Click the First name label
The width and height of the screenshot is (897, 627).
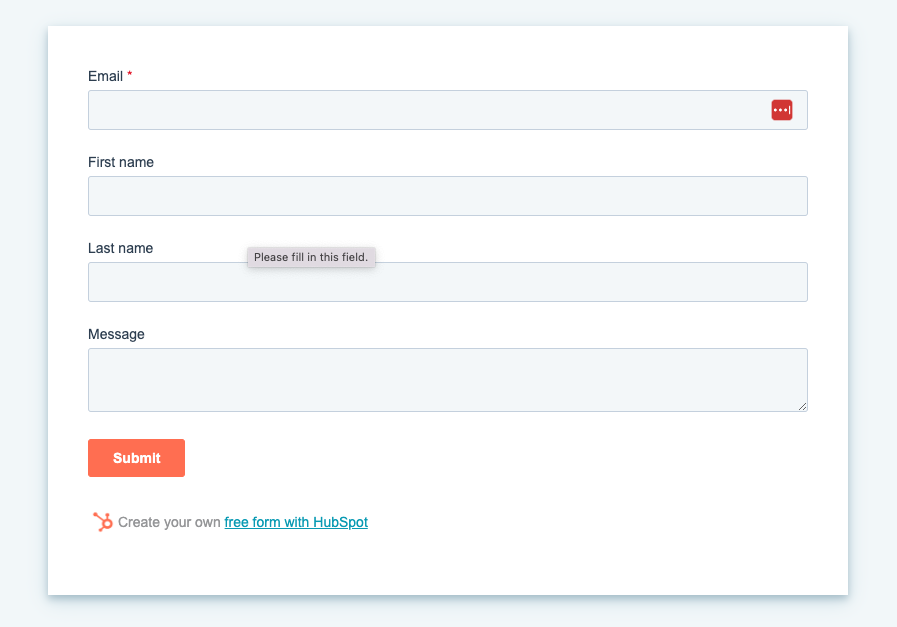click(x=121, y=162)
